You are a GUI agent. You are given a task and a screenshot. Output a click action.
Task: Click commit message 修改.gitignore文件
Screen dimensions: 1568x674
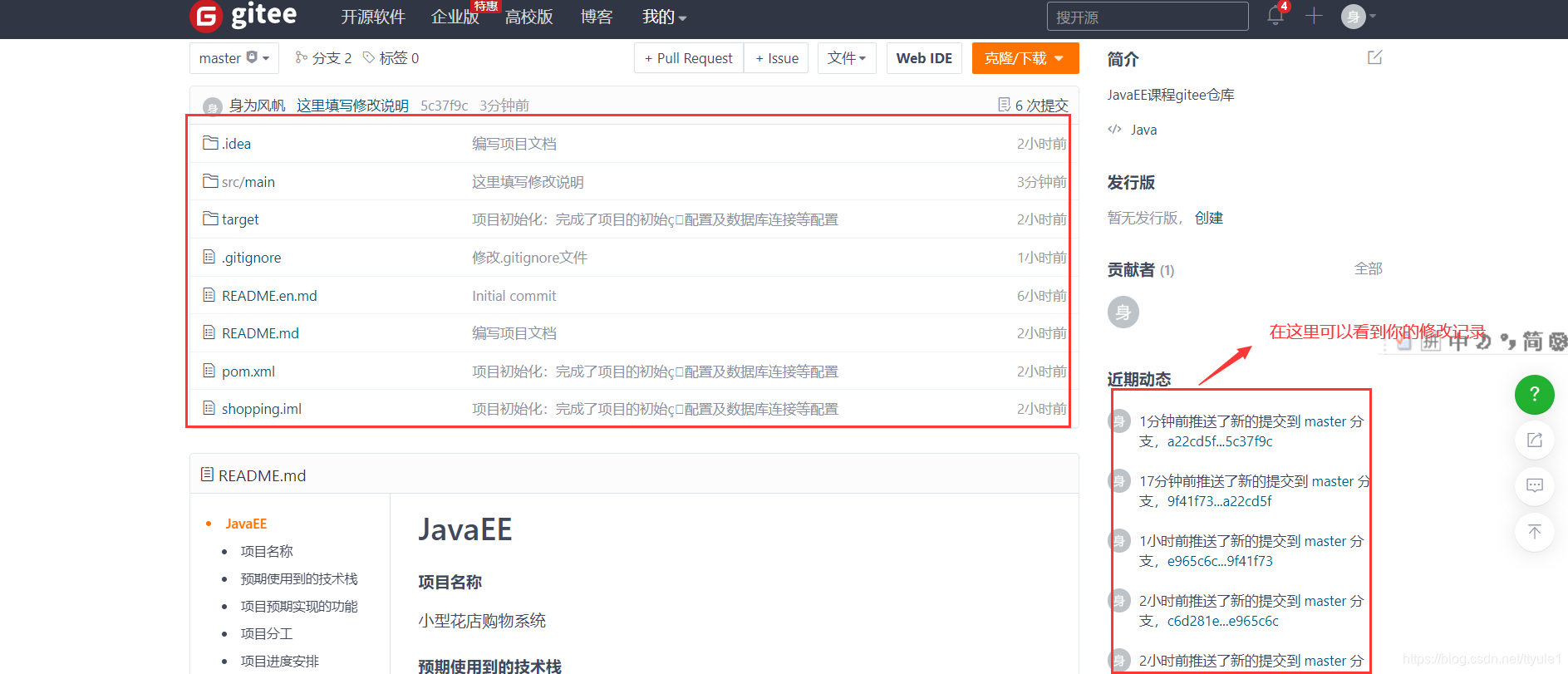[529, 258]
